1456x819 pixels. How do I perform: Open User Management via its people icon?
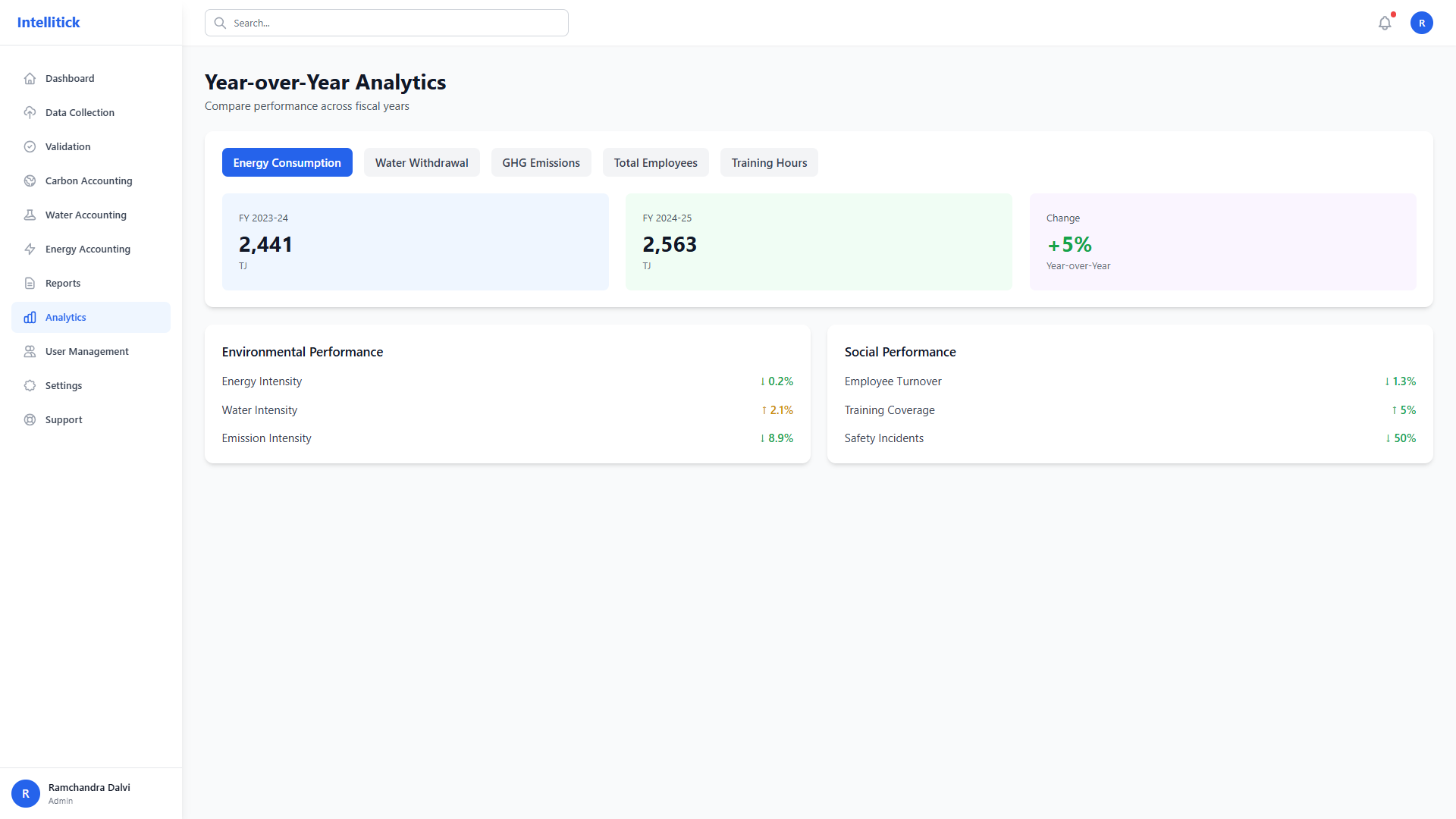pyautogui.click(x=30, y=351)
